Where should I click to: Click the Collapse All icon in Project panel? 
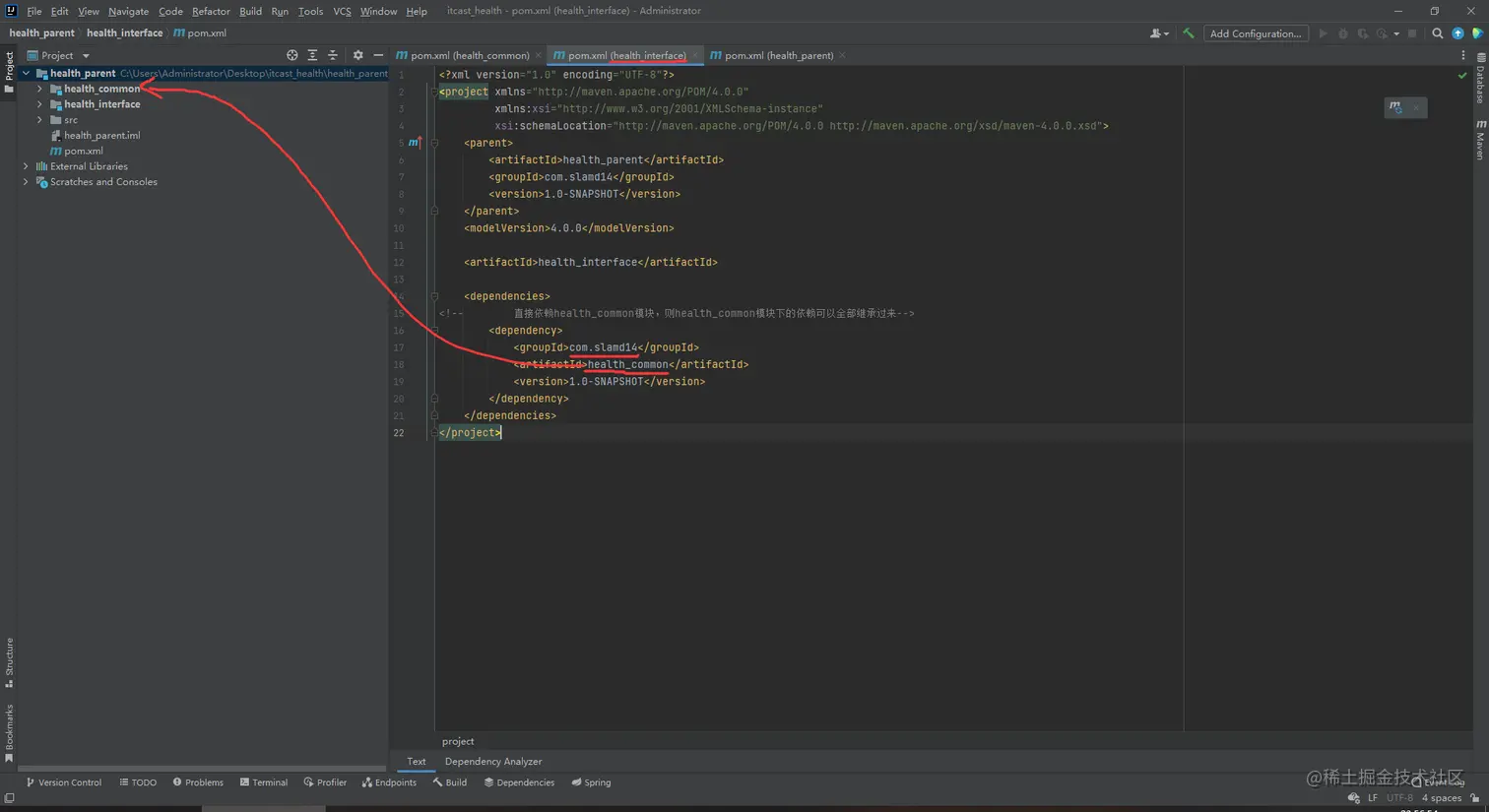point(333,55)
